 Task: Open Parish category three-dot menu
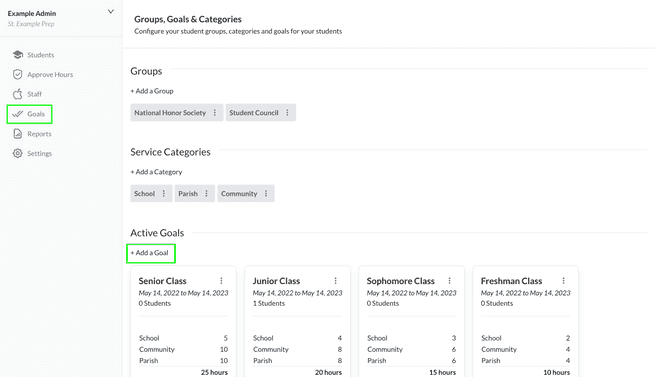pos(206,194)
